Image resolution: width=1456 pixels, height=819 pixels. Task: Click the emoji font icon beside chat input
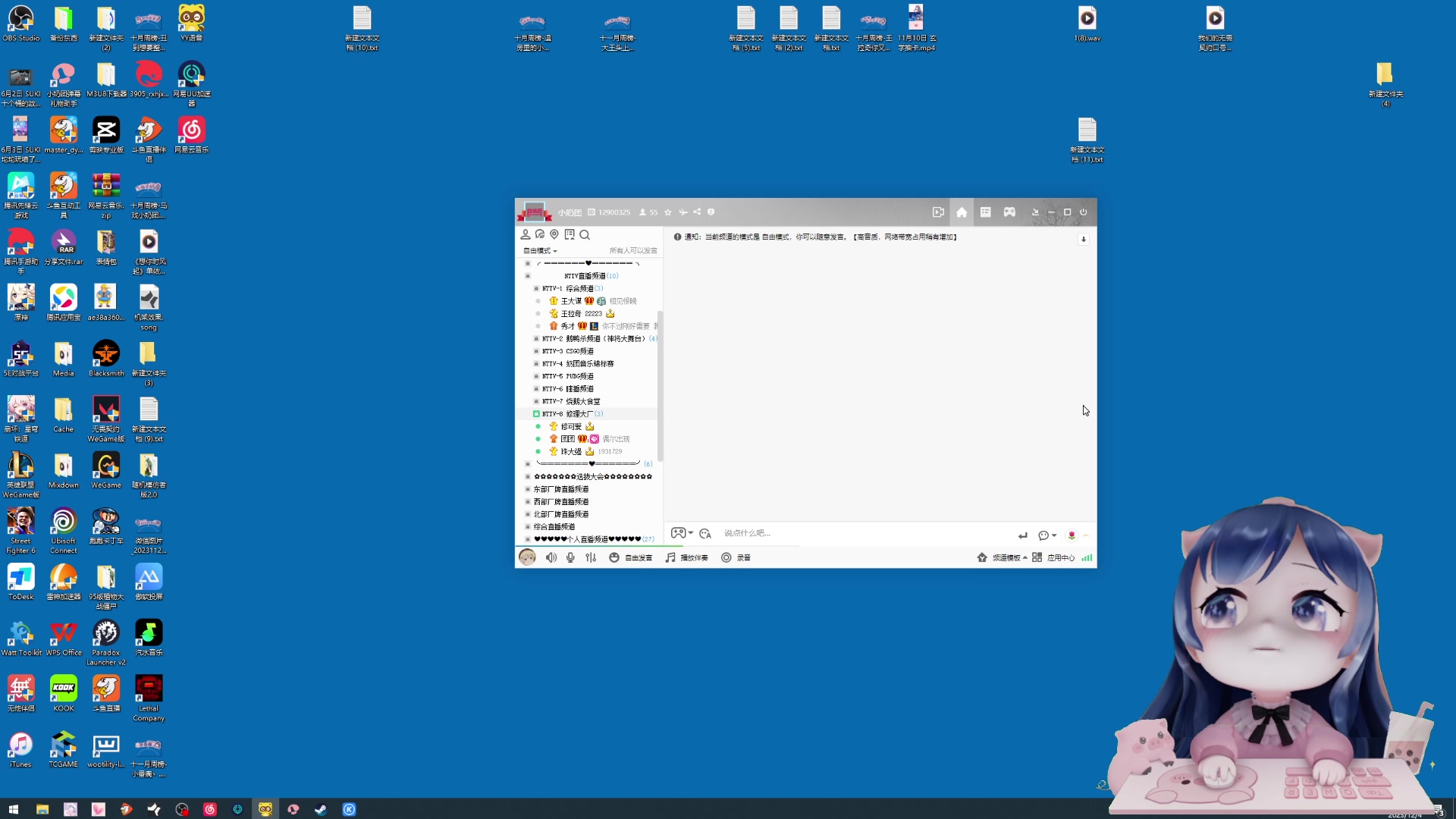705,533
